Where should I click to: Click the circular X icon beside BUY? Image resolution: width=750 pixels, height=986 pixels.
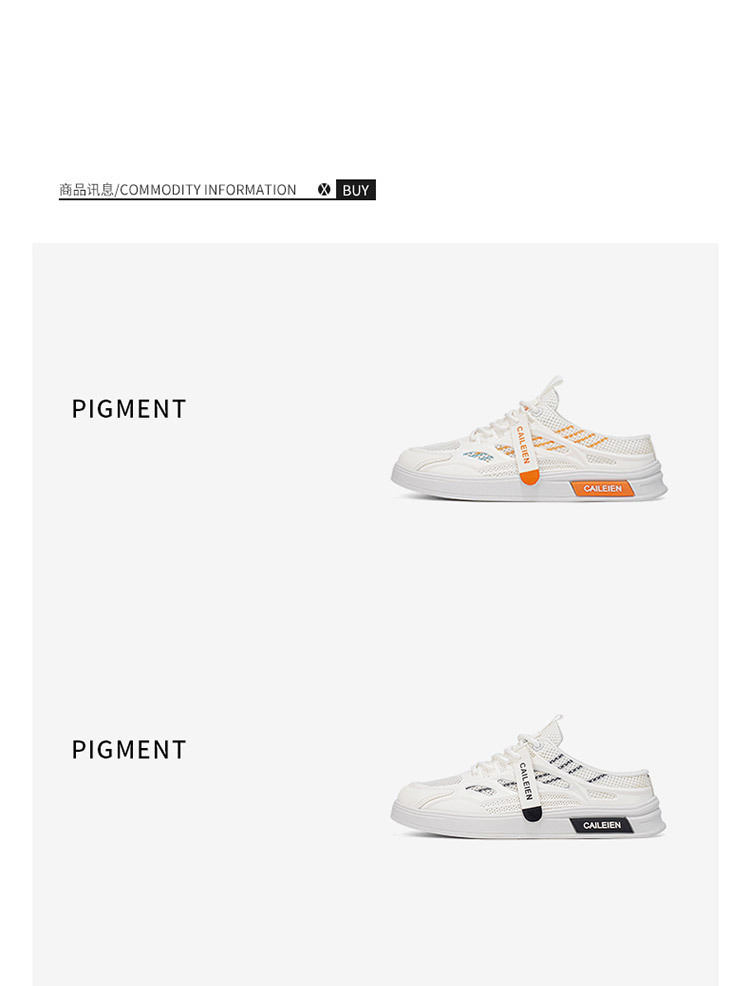(324, 189)
